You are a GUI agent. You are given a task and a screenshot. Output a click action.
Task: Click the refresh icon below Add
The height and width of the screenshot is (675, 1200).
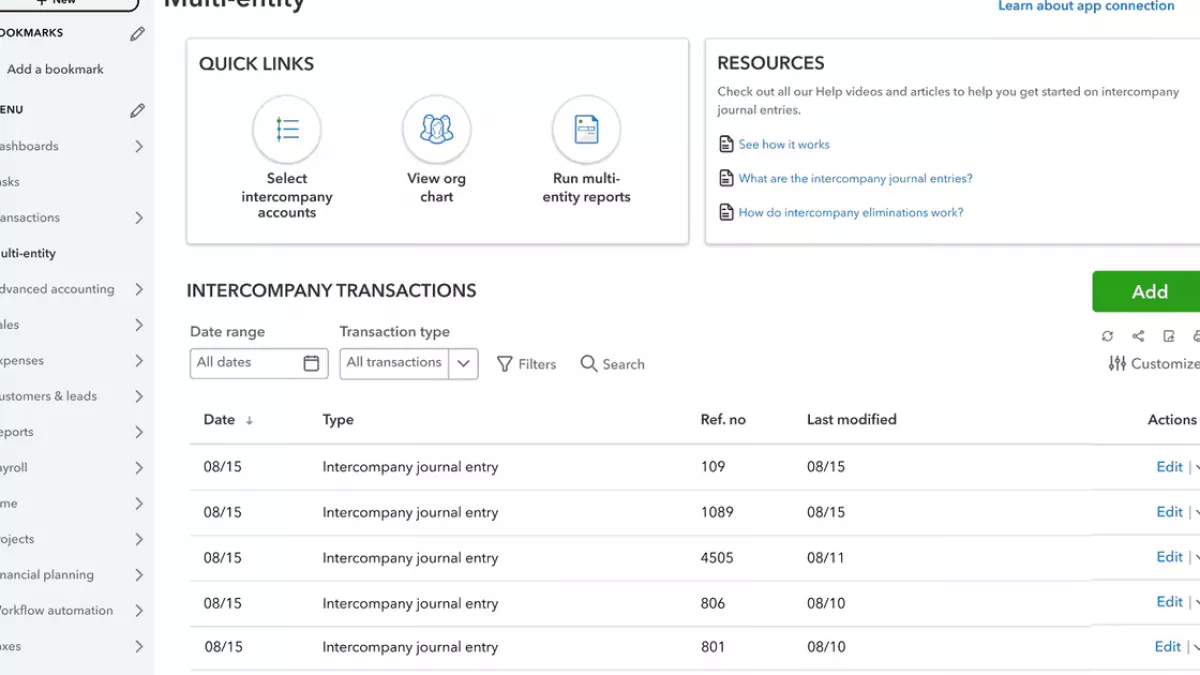point(1107,337)
